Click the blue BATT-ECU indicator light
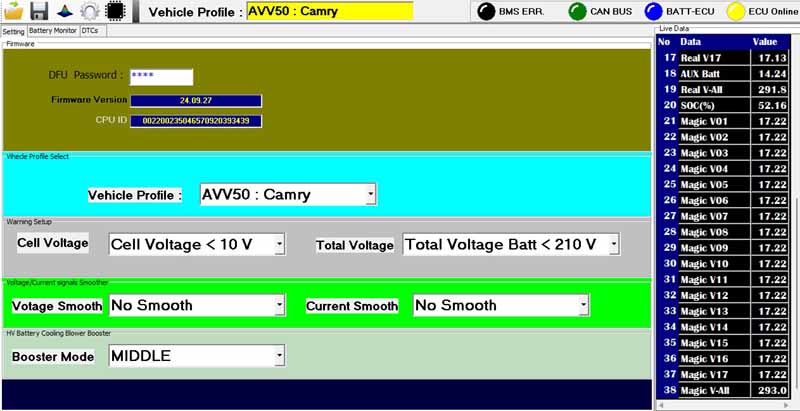The image size is (800, 411). click(x=652, y=12)
